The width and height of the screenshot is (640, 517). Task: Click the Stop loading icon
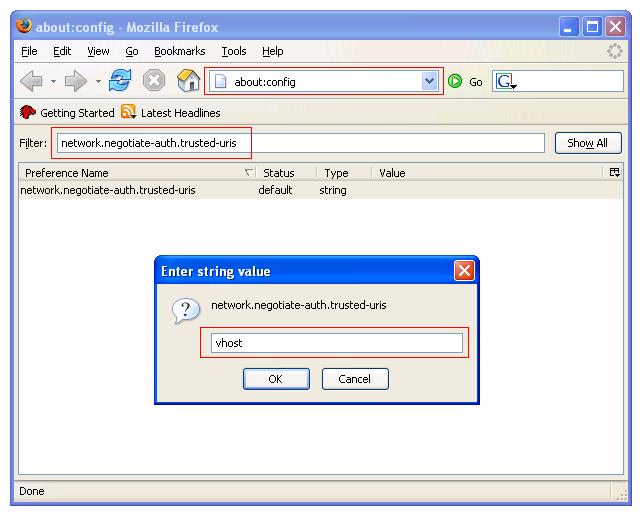pos(154,82)
